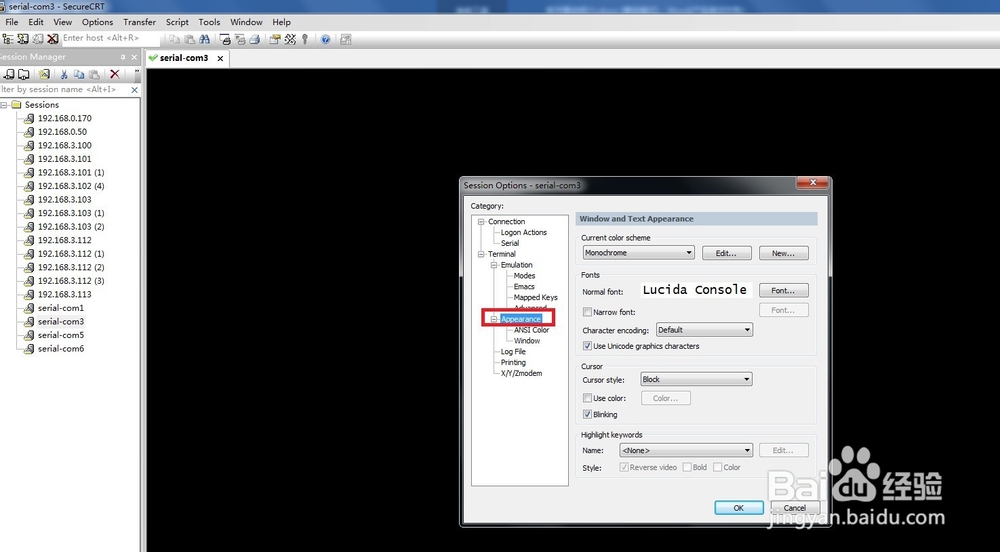1000x552 pixels.
Task: Toggle the Blinking cursor checkbox
Action: tap(587, 414)
